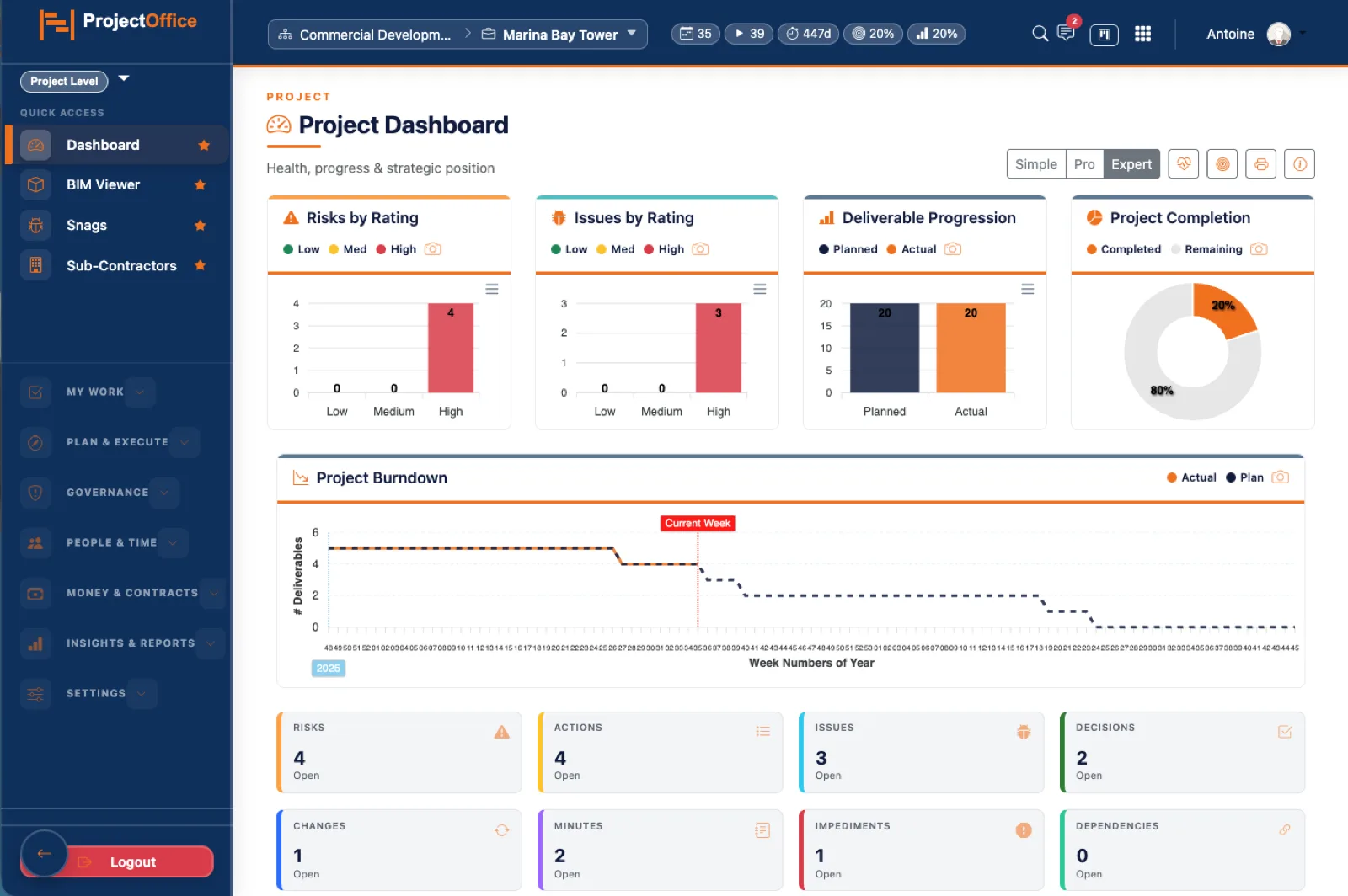Click the Project Completion camera icon

coord(1260,249)
